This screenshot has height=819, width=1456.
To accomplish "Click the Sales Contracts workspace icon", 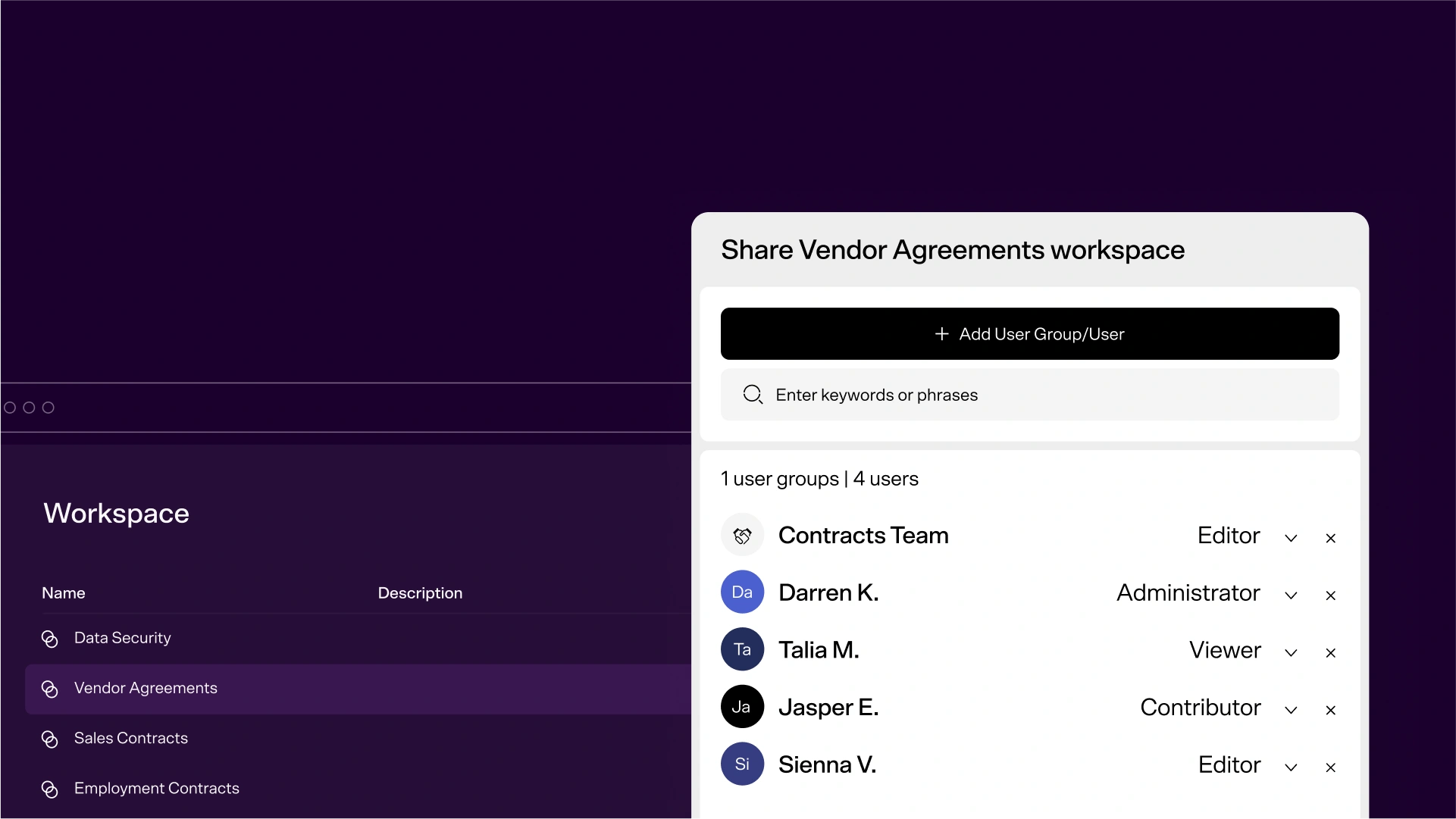I will click(x=50, y=739).
